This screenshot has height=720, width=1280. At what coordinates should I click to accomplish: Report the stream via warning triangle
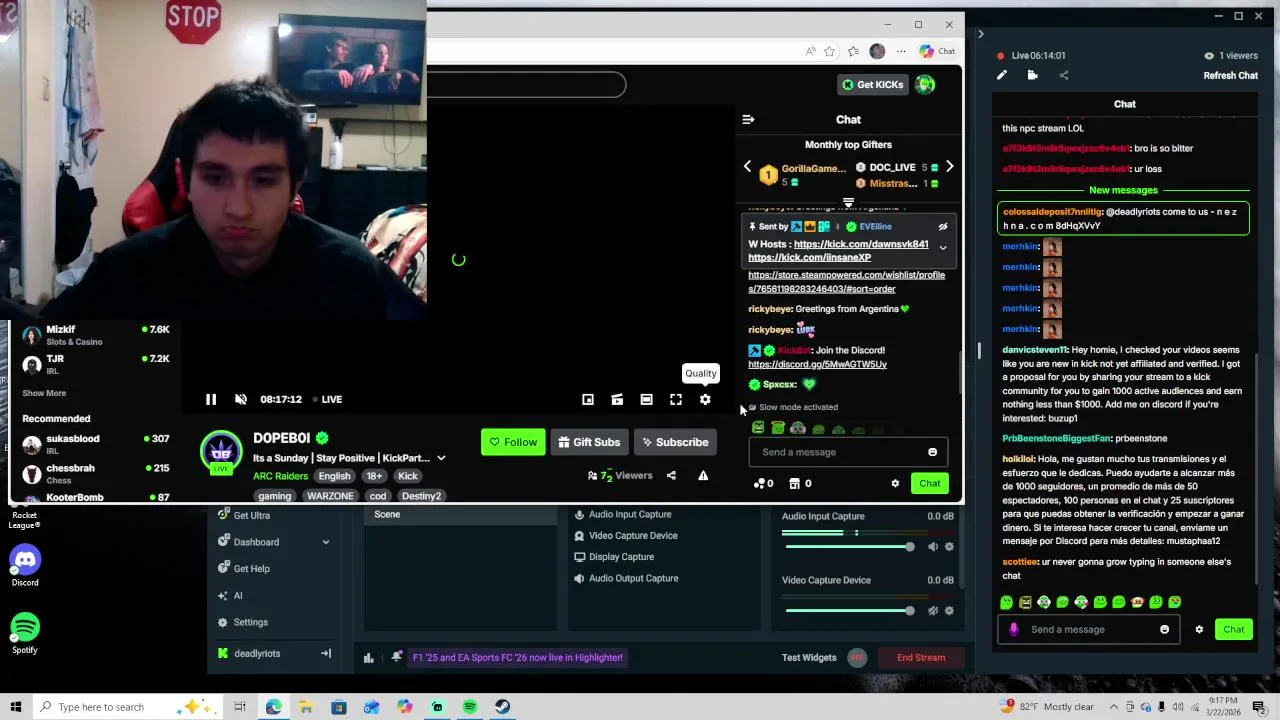pyautogui.click(x=703, y=476)
